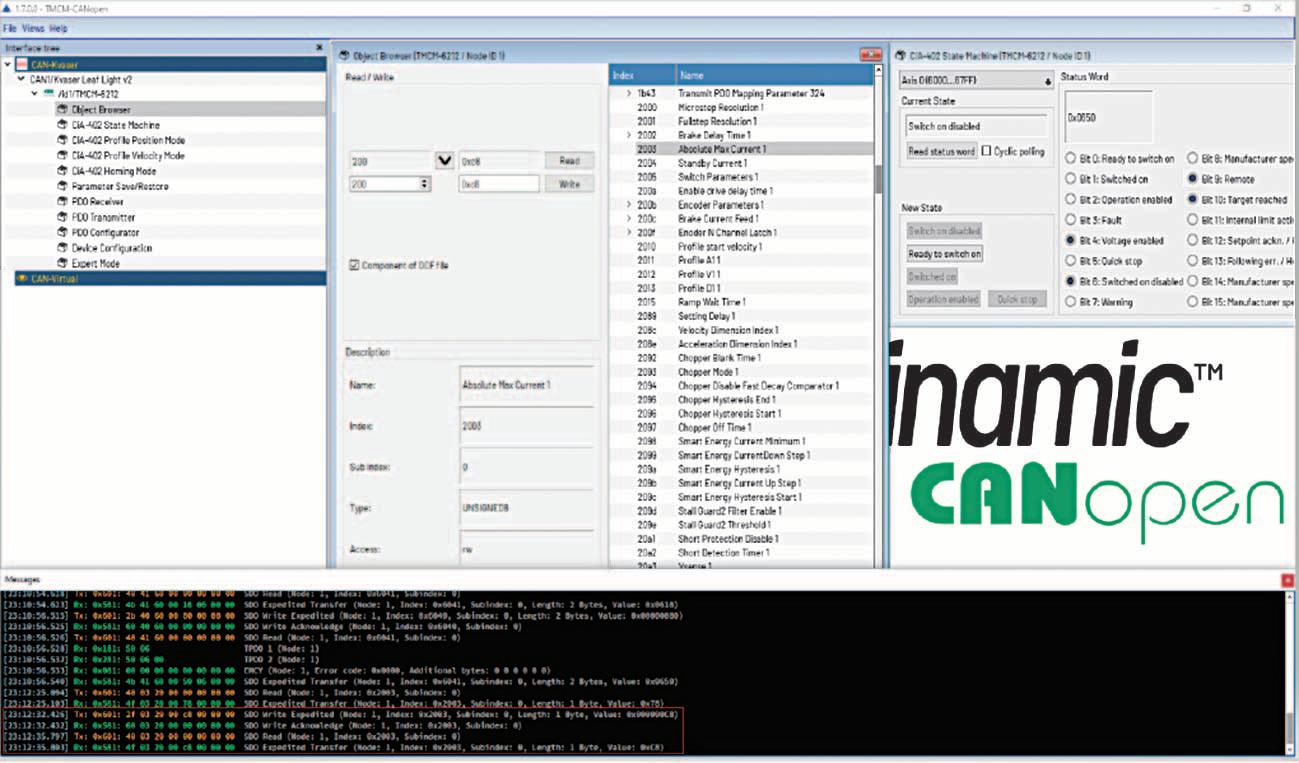This screenshot has width=1299, height=763.
Task: Click the CiA-402 Homing Mode icon
Action: click(62, 171)
